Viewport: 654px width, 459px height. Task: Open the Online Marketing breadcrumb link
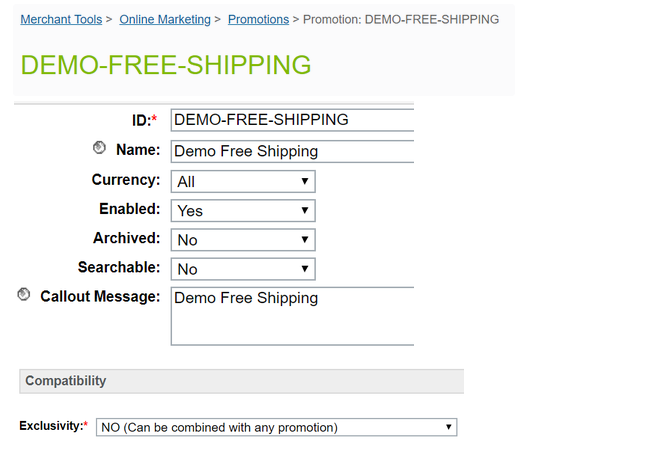(165, 19)
